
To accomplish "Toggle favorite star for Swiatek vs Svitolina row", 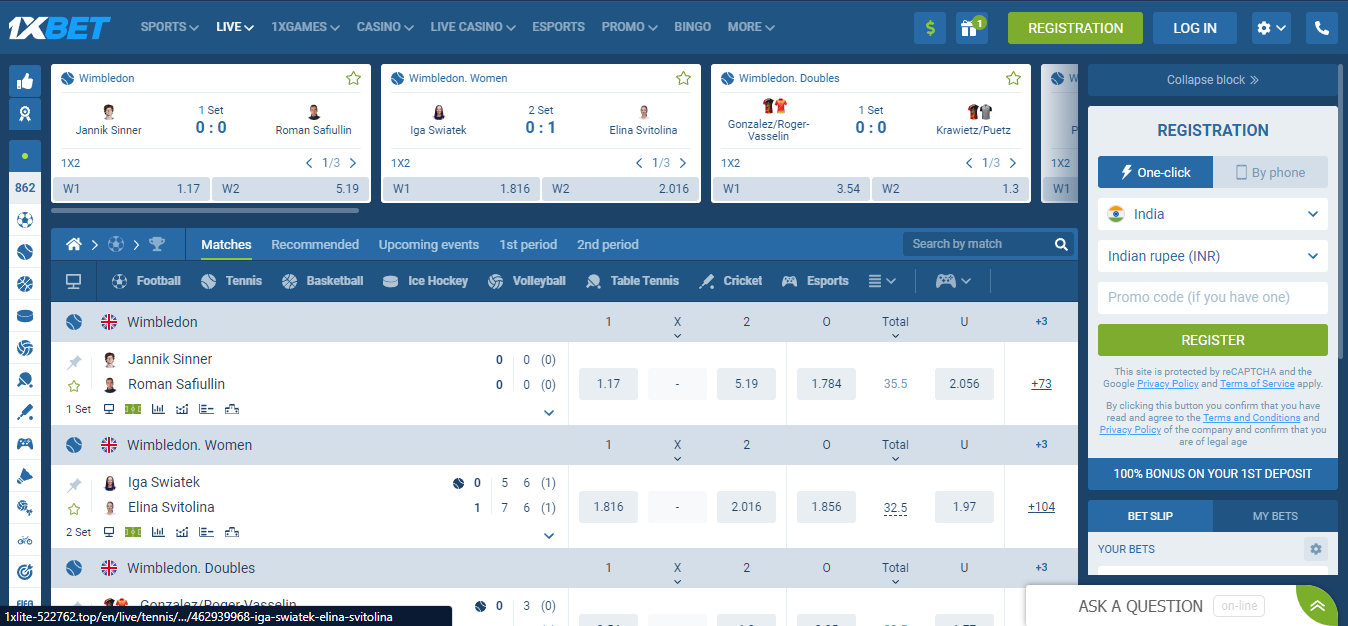I will point(74,509).
